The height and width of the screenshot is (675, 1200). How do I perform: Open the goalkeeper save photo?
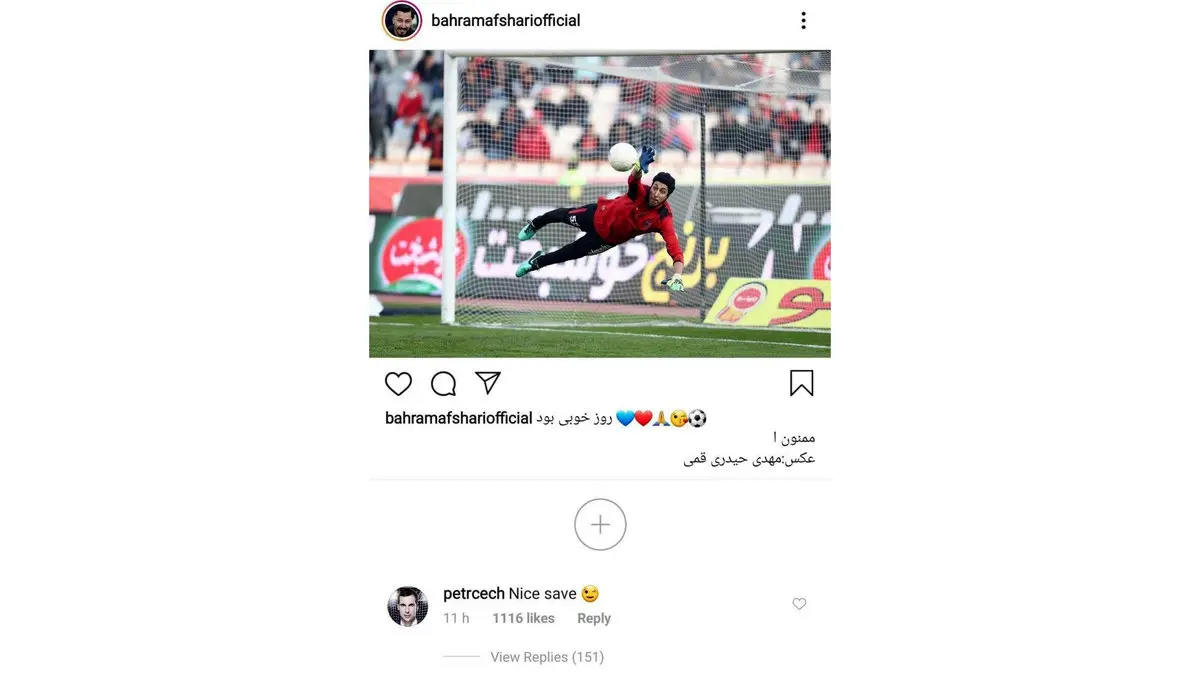tap(600, 204)
